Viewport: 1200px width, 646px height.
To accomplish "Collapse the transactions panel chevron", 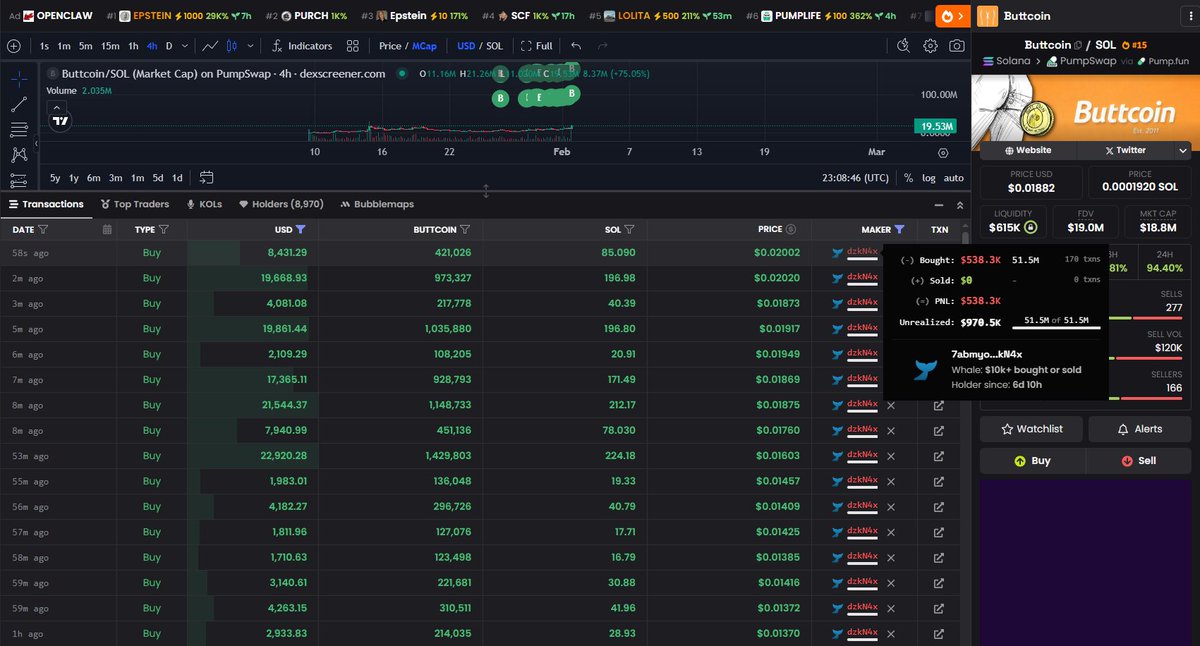I will click(961, 204).
